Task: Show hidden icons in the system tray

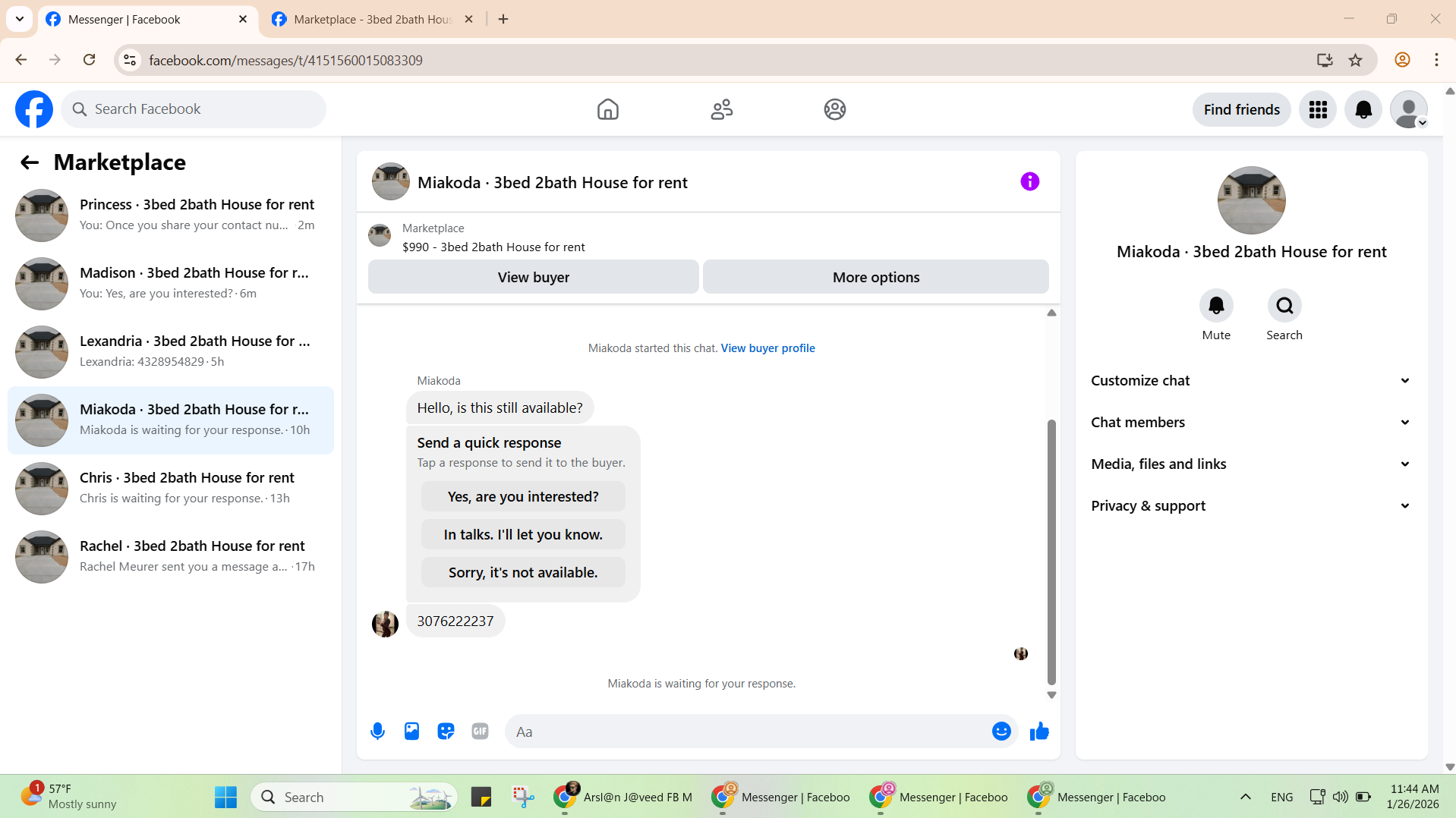Action: [x=1245, y=797]
